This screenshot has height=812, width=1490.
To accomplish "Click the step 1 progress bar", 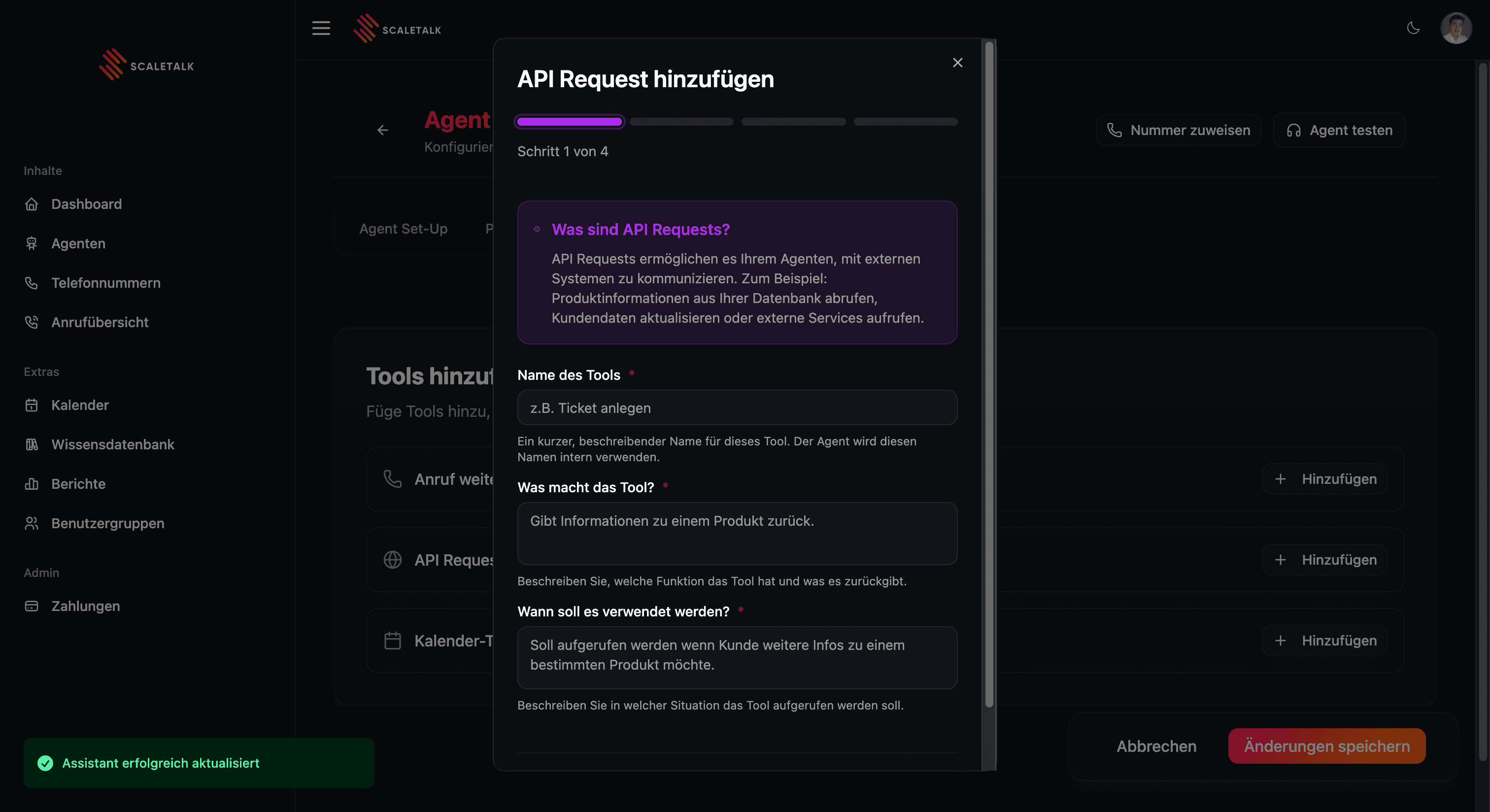I will (569, 121).
